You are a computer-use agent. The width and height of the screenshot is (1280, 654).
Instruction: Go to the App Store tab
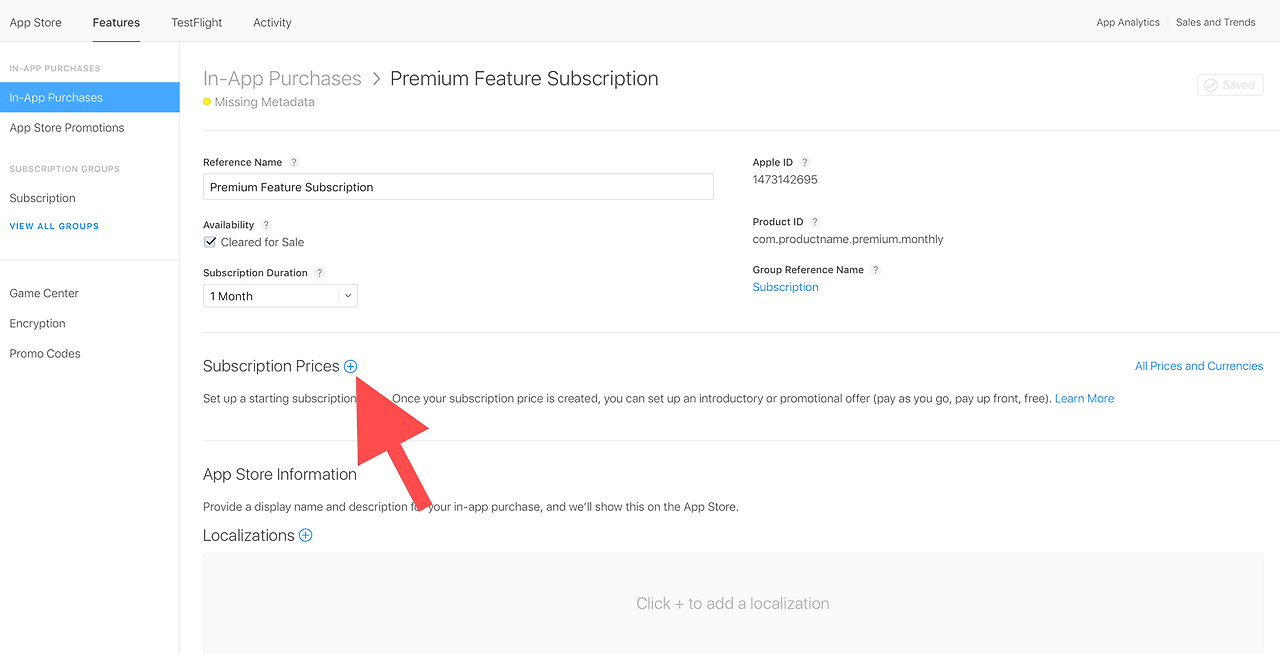[x=35, y=22]
